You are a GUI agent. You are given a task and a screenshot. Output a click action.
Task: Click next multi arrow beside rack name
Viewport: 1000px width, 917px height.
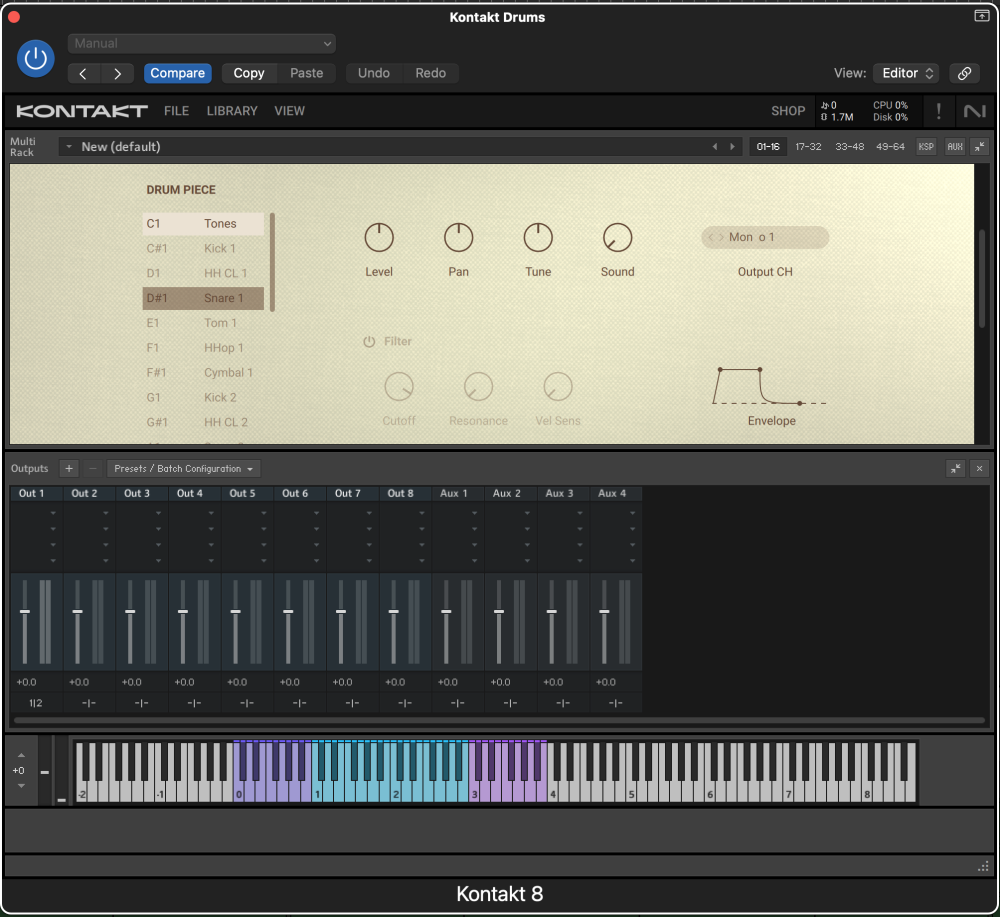coord(732,147)
